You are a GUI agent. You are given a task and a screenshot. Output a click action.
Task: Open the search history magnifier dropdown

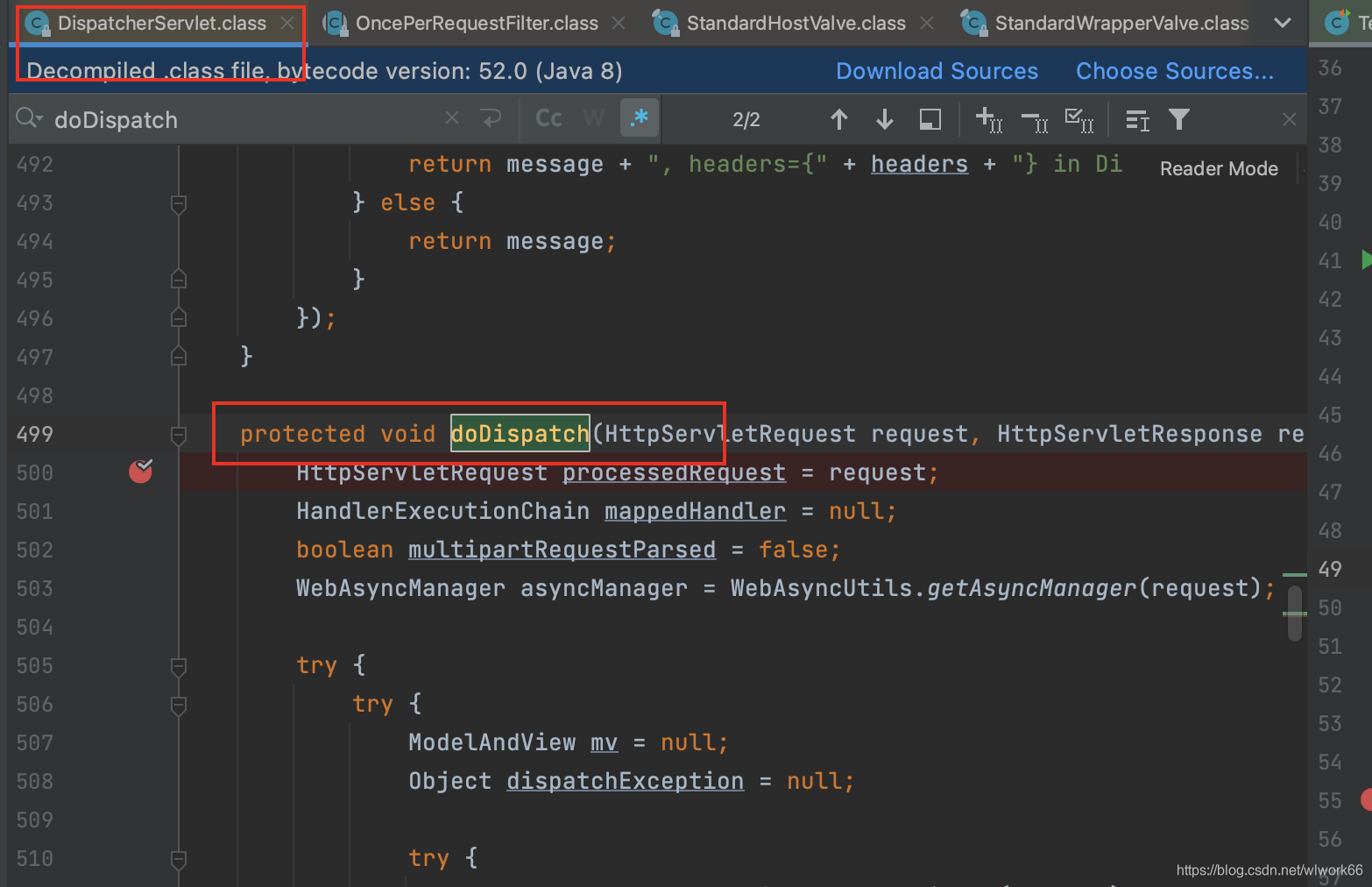tap(29, 118)
